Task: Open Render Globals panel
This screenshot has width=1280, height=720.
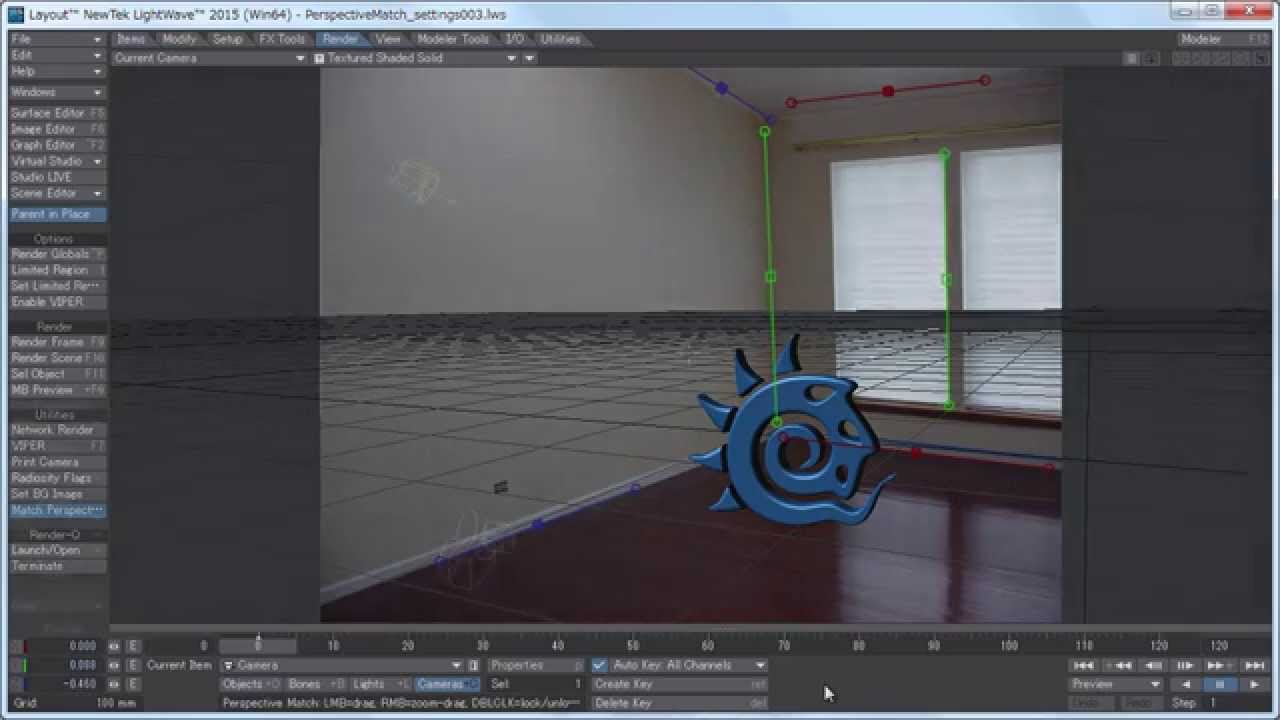Action: point(57,254)
